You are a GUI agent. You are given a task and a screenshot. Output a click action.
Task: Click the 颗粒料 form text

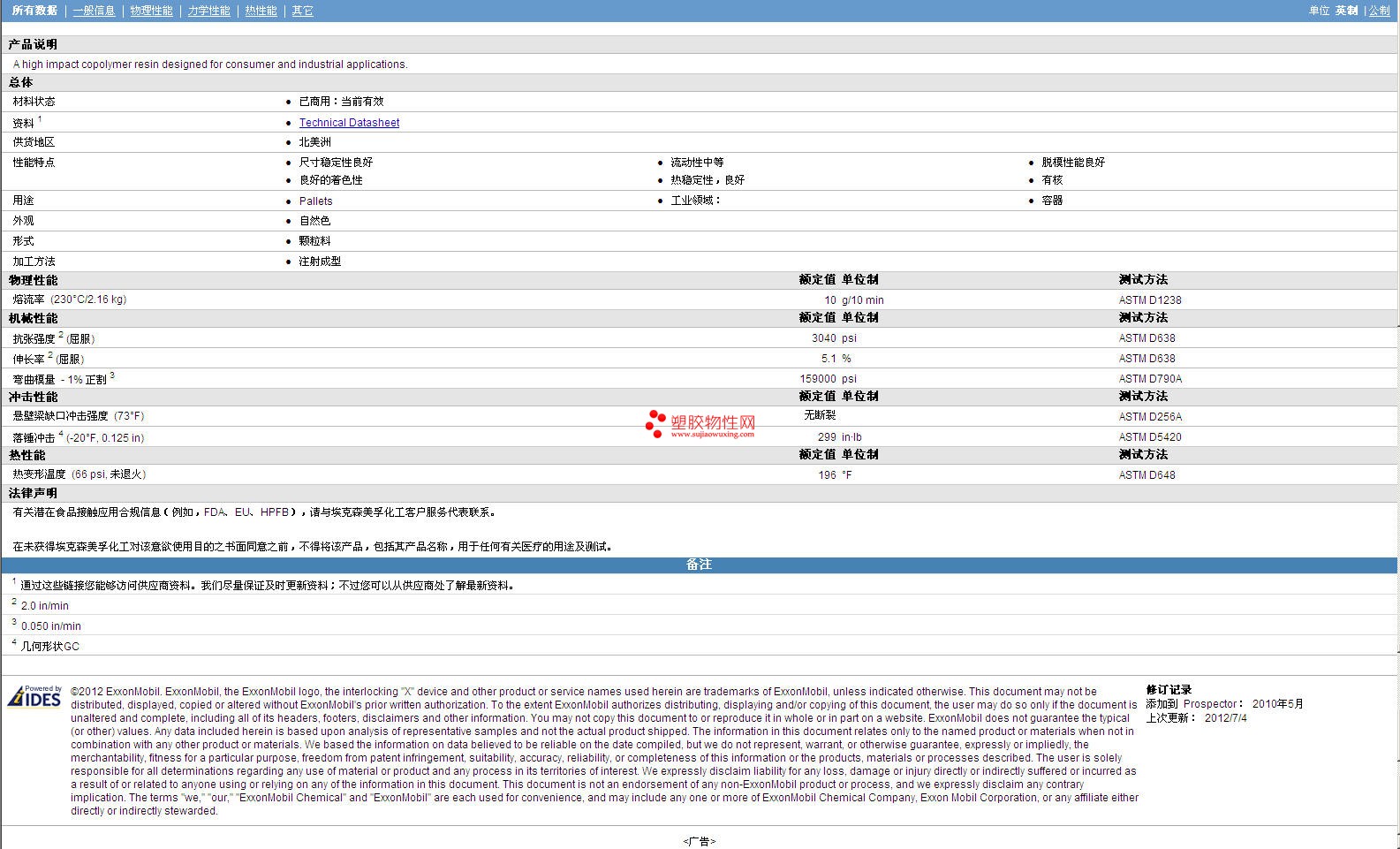pos(314,241)
